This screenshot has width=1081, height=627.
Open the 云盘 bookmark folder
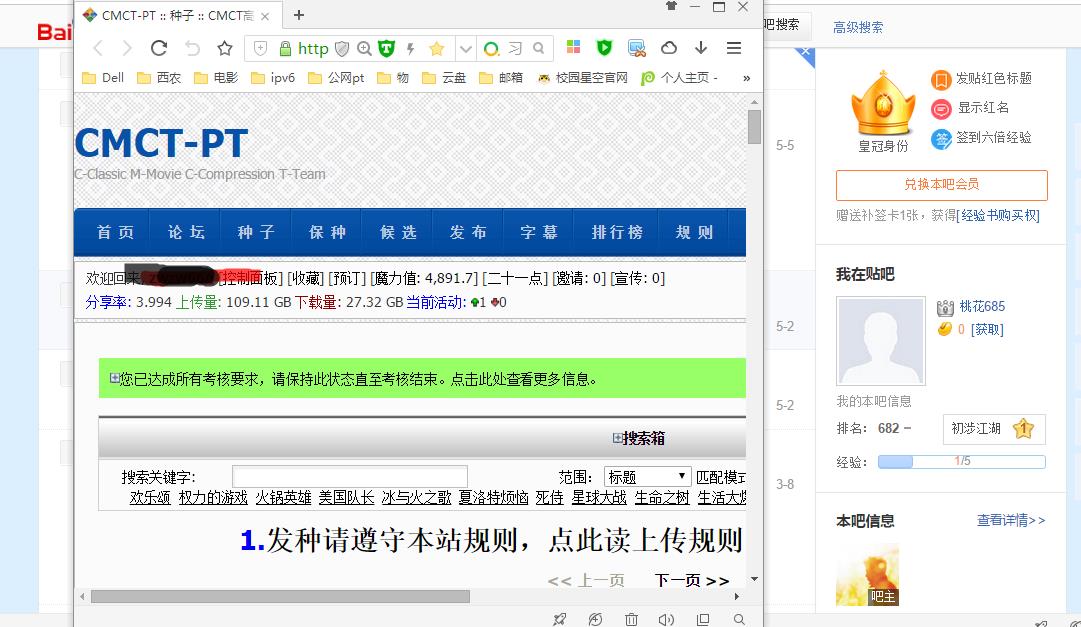[x=444, y=78]
